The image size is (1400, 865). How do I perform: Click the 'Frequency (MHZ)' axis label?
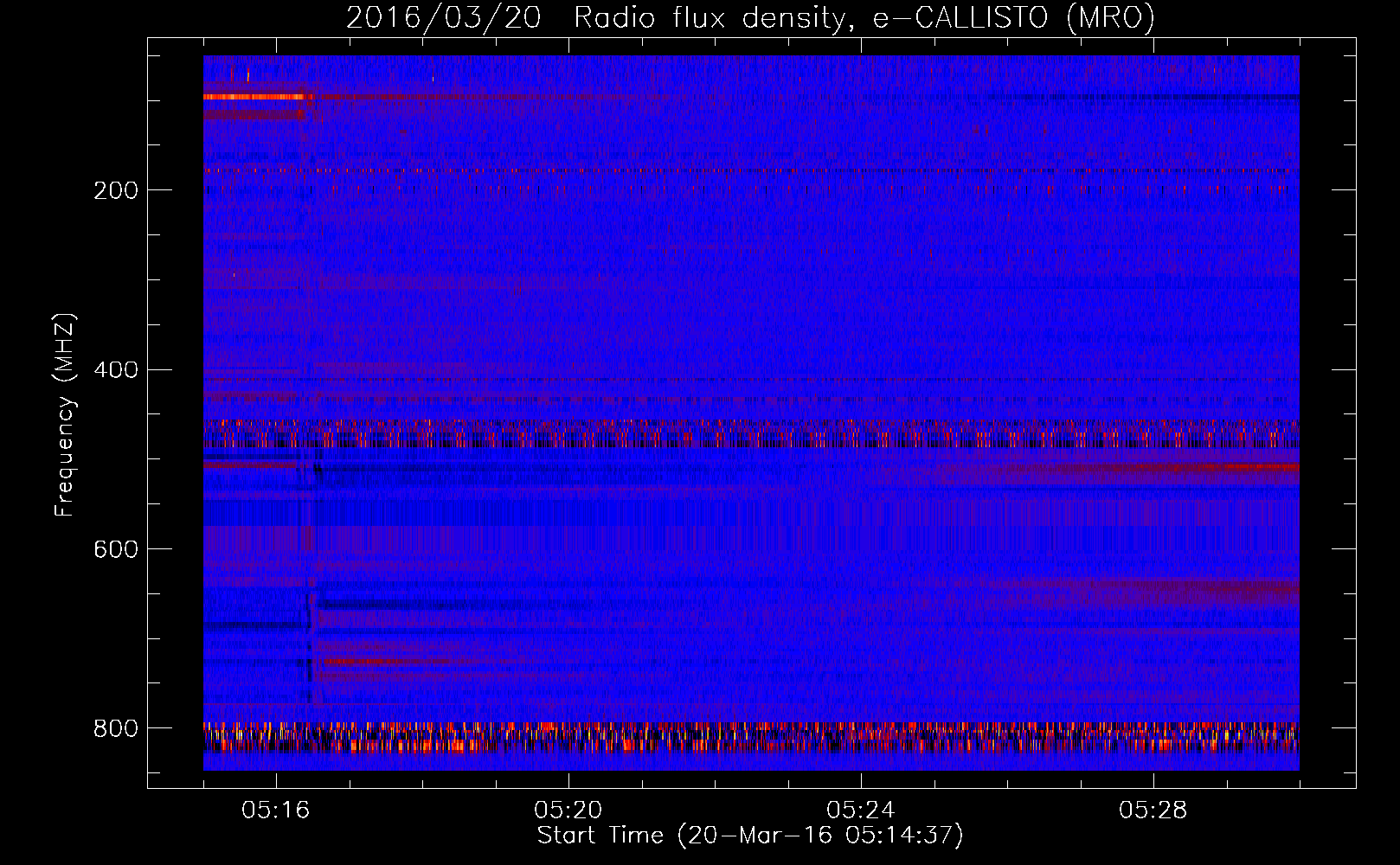pos(64,415)
